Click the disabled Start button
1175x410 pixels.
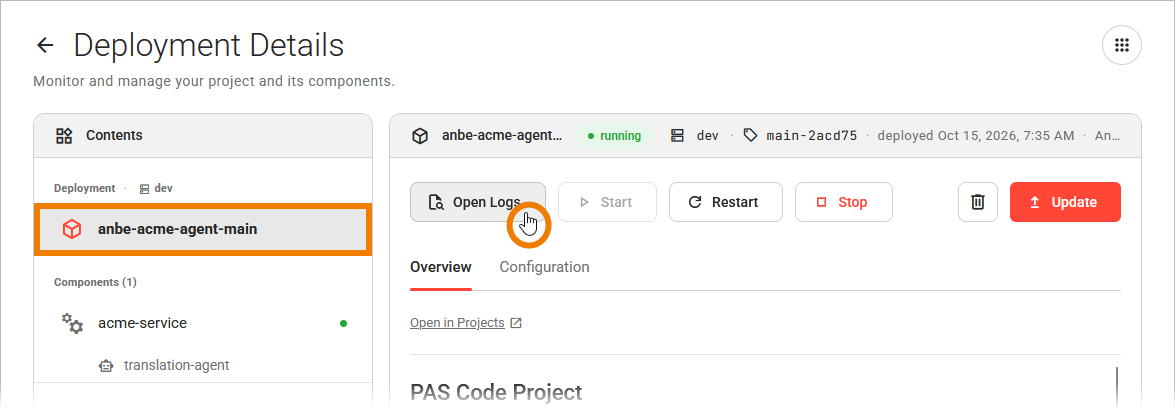click(x=607, y=202)
